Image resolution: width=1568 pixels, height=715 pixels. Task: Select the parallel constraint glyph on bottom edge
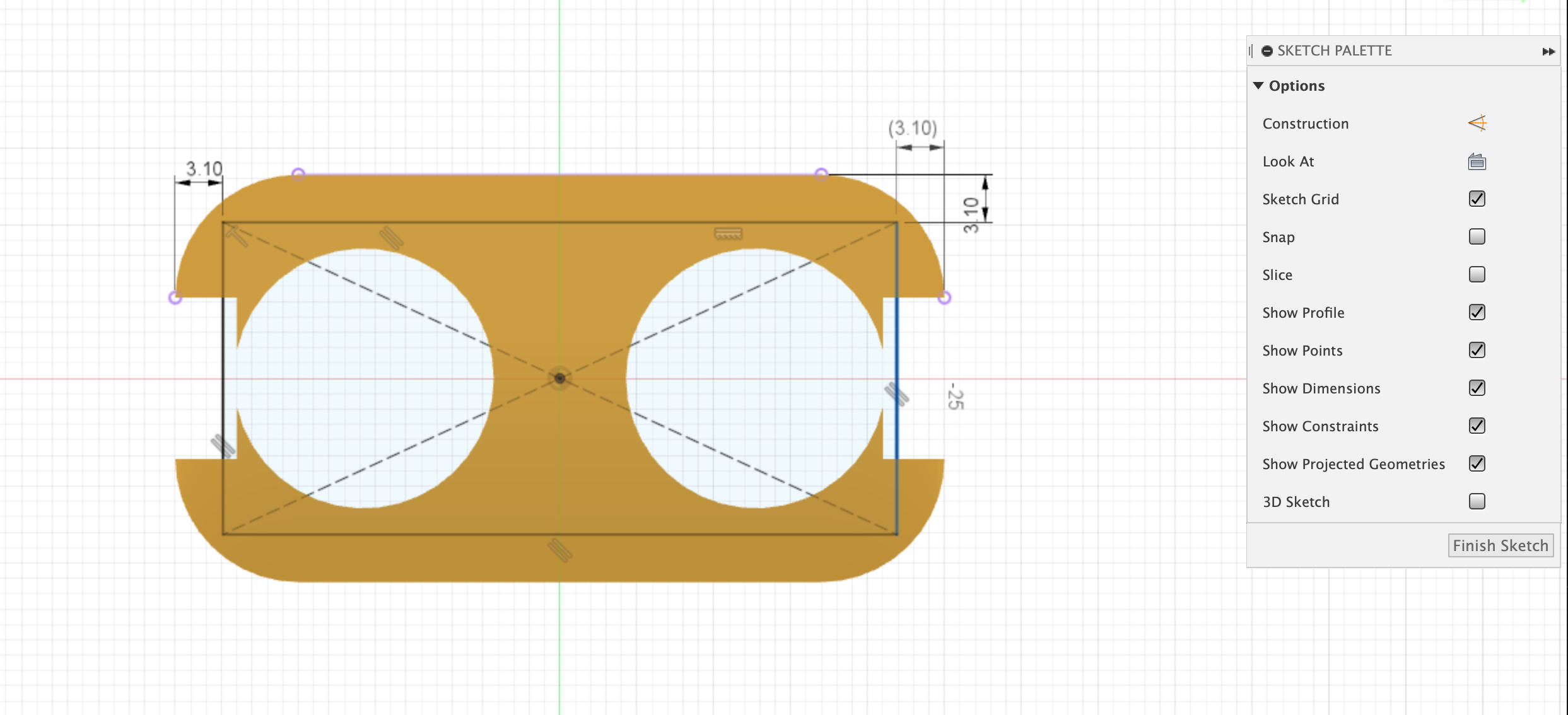(559, 550)
